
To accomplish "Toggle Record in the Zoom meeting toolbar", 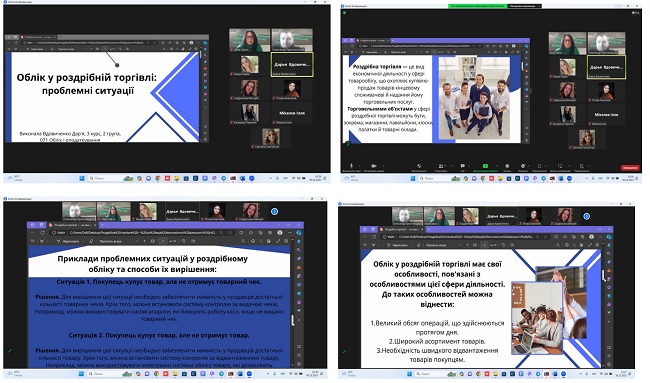I will pyautogui.click(x=507, y=166).
